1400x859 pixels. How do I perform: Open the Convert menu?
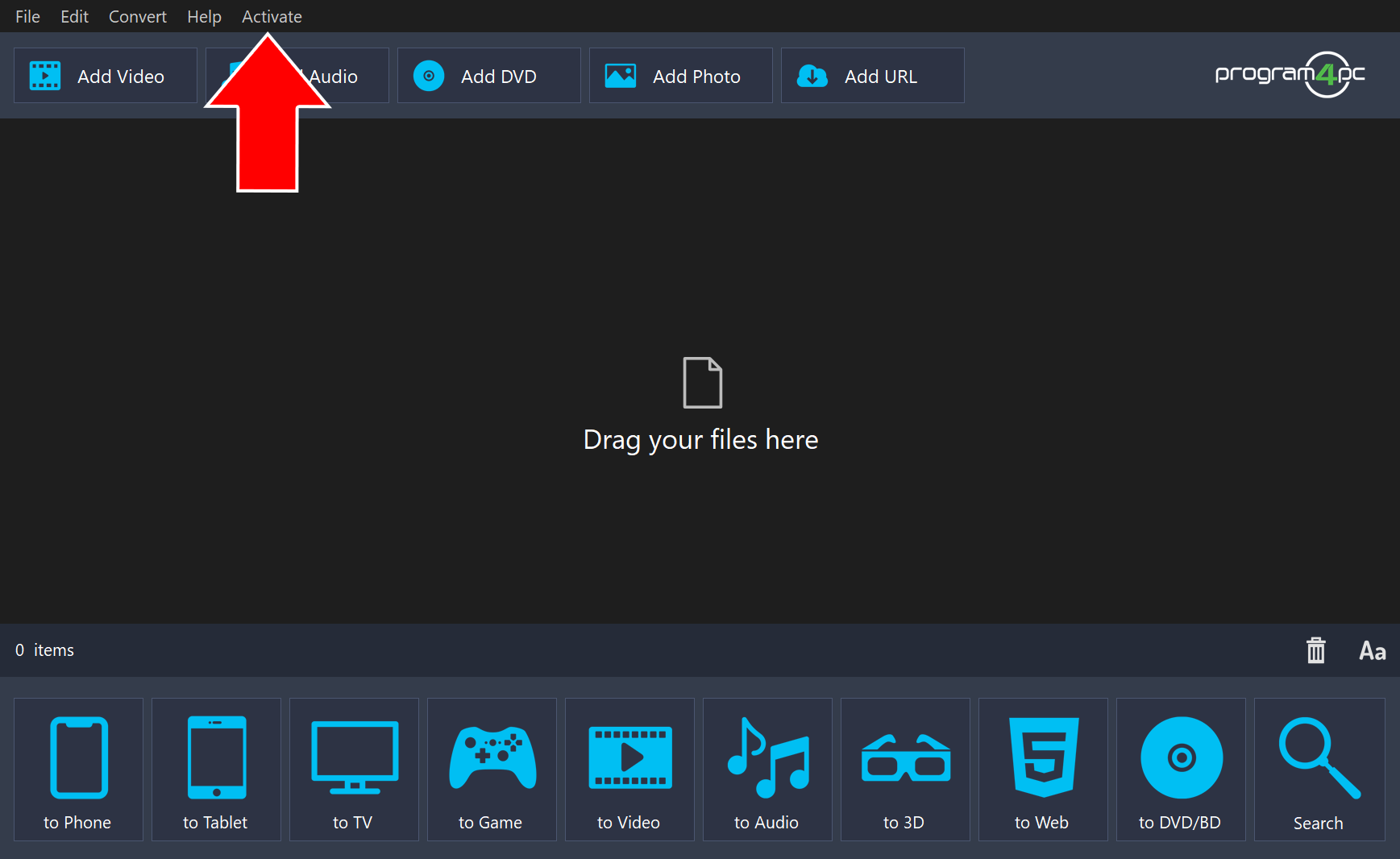pos(137,16)
